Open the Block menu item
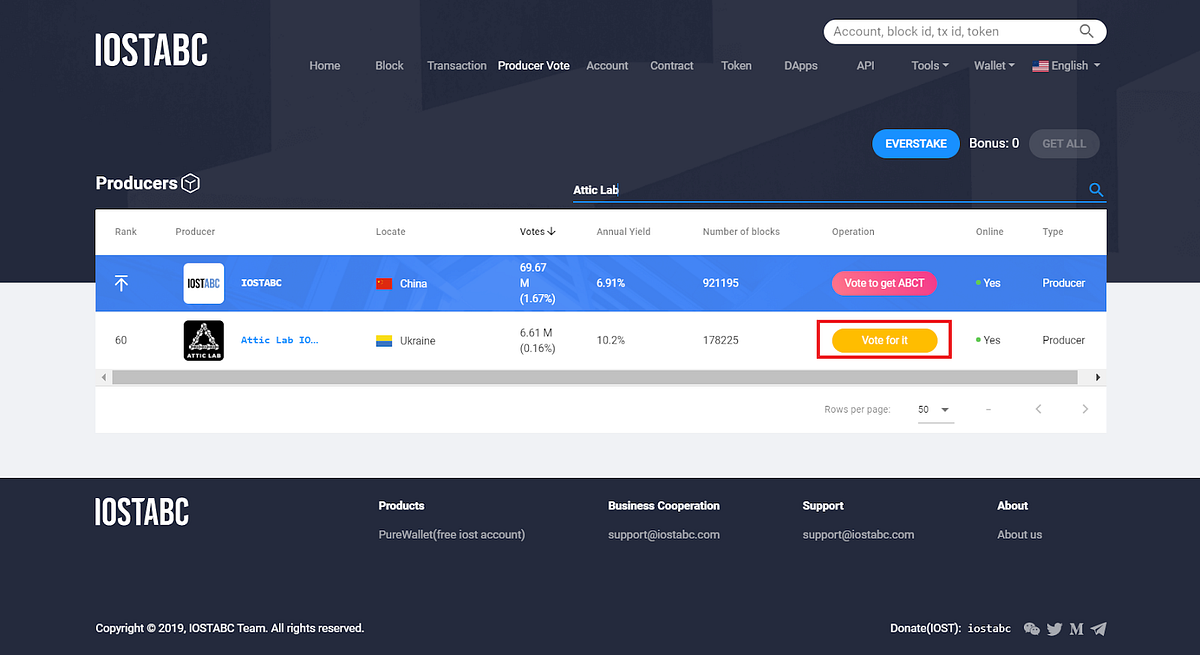Image resolution: width=1200 pixels, height=655 pixels. click(389, 66)
